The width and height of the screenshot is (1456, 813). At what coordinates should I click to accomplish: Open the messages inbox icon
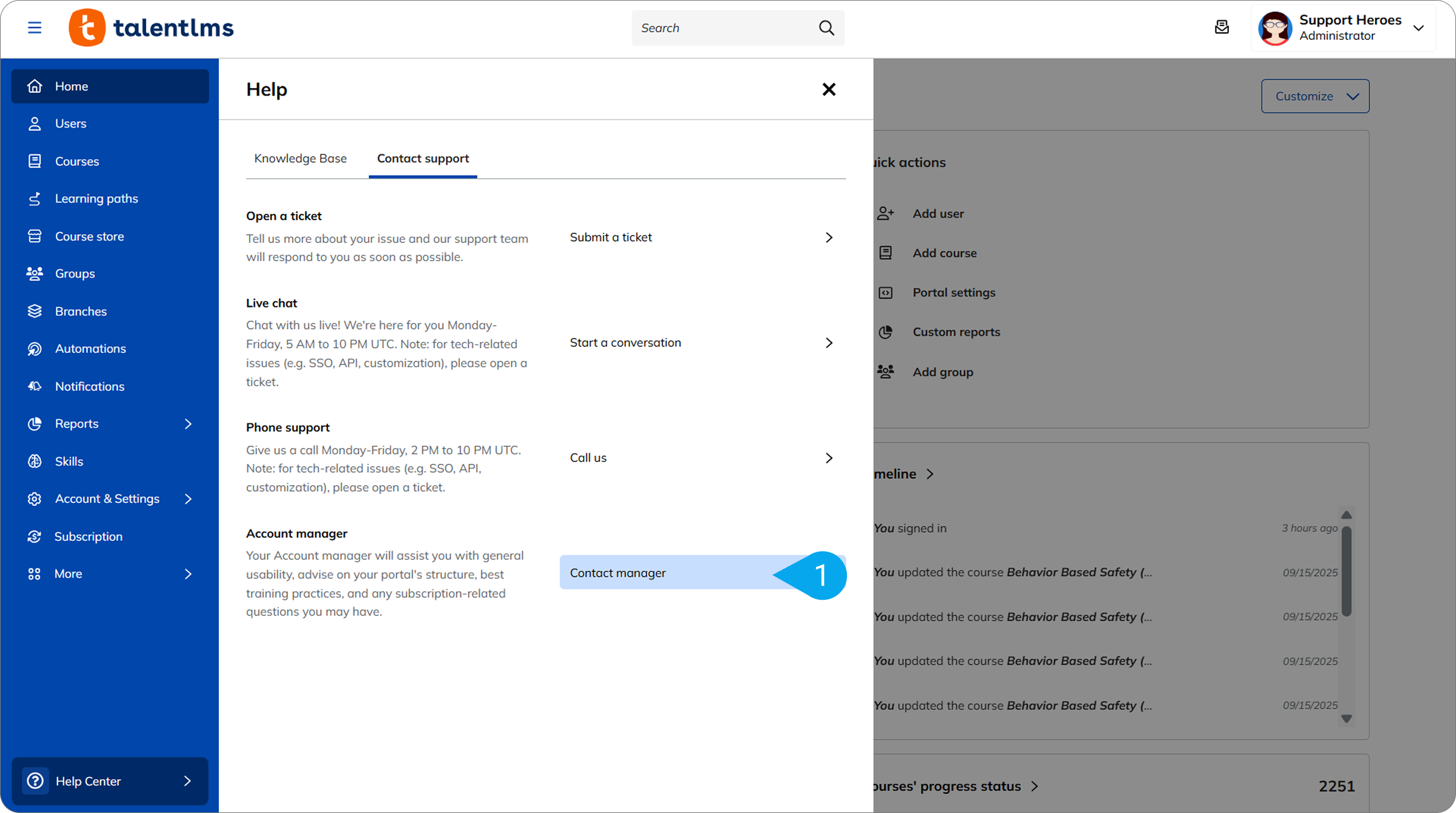point(1221,27)
